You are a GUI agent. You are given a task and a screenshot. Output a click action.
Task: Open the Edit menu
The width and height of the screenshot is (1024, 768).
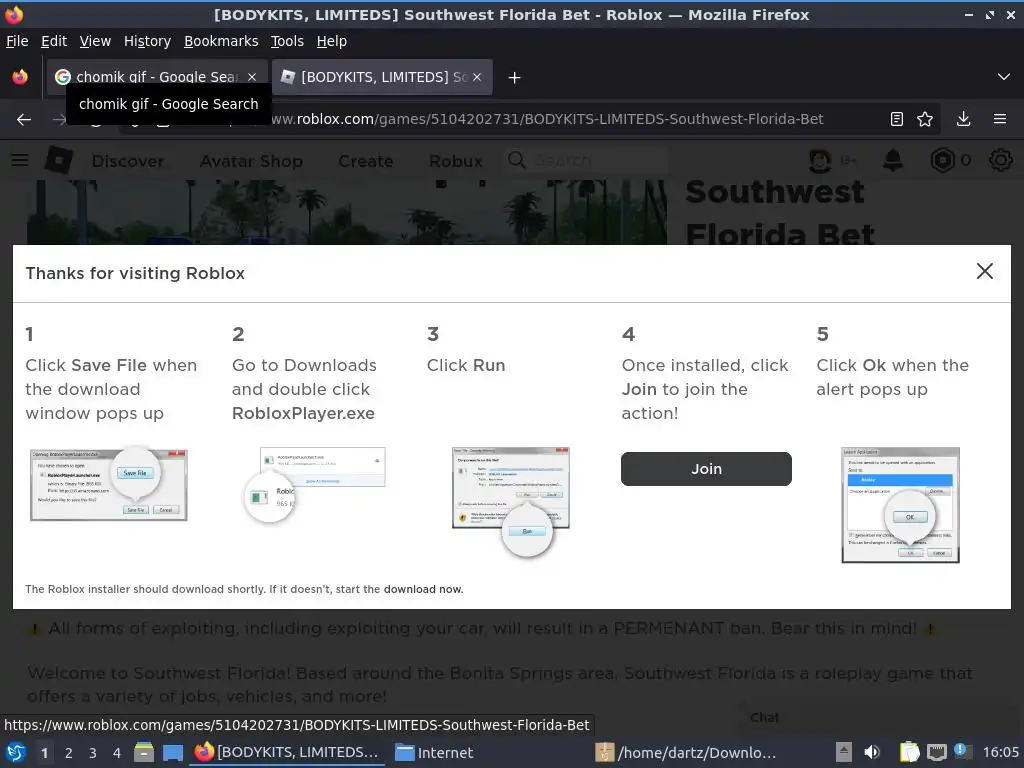click(x=54, y=41)
